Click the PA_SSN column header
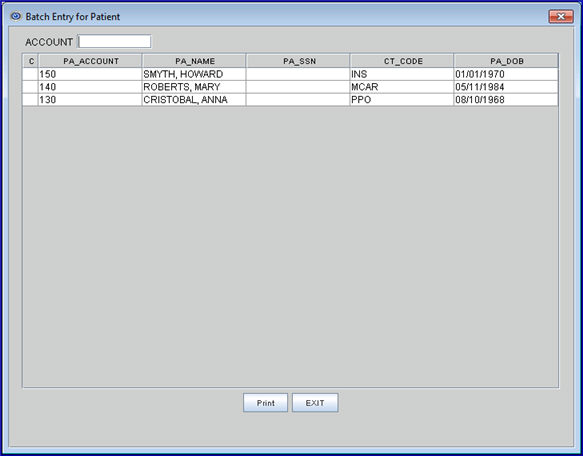583x456 pixels. coord(298,61)
